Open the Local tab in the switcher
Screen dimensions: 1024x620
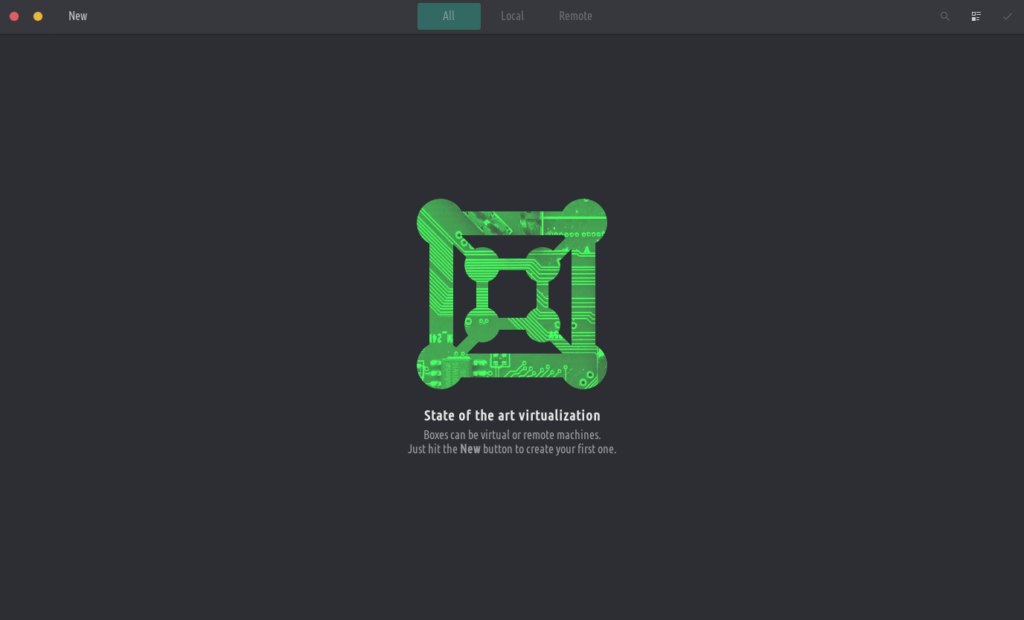512,16
